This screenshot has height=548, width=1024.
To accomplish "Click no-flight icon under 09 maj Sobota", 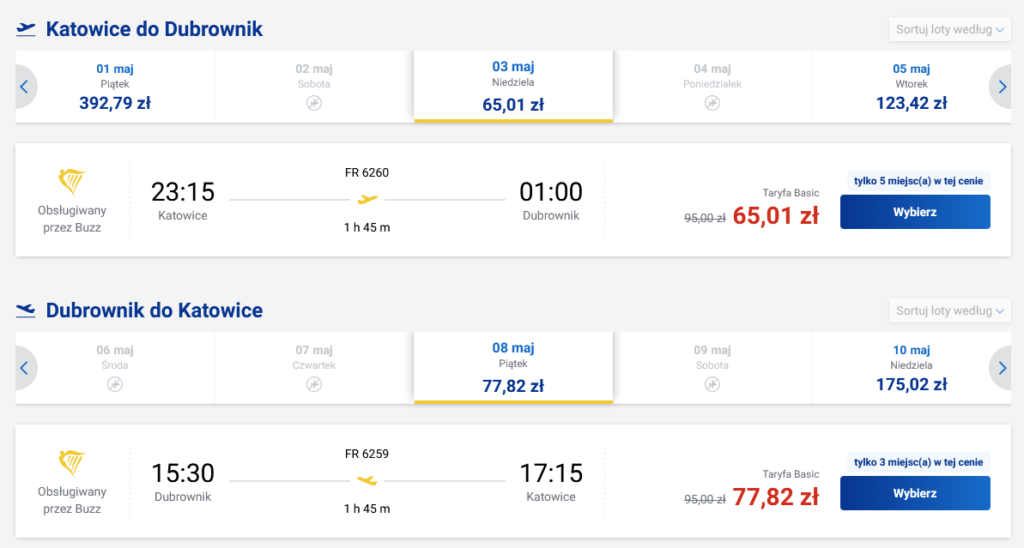I will pyautogui.click(x=714, y=384).
